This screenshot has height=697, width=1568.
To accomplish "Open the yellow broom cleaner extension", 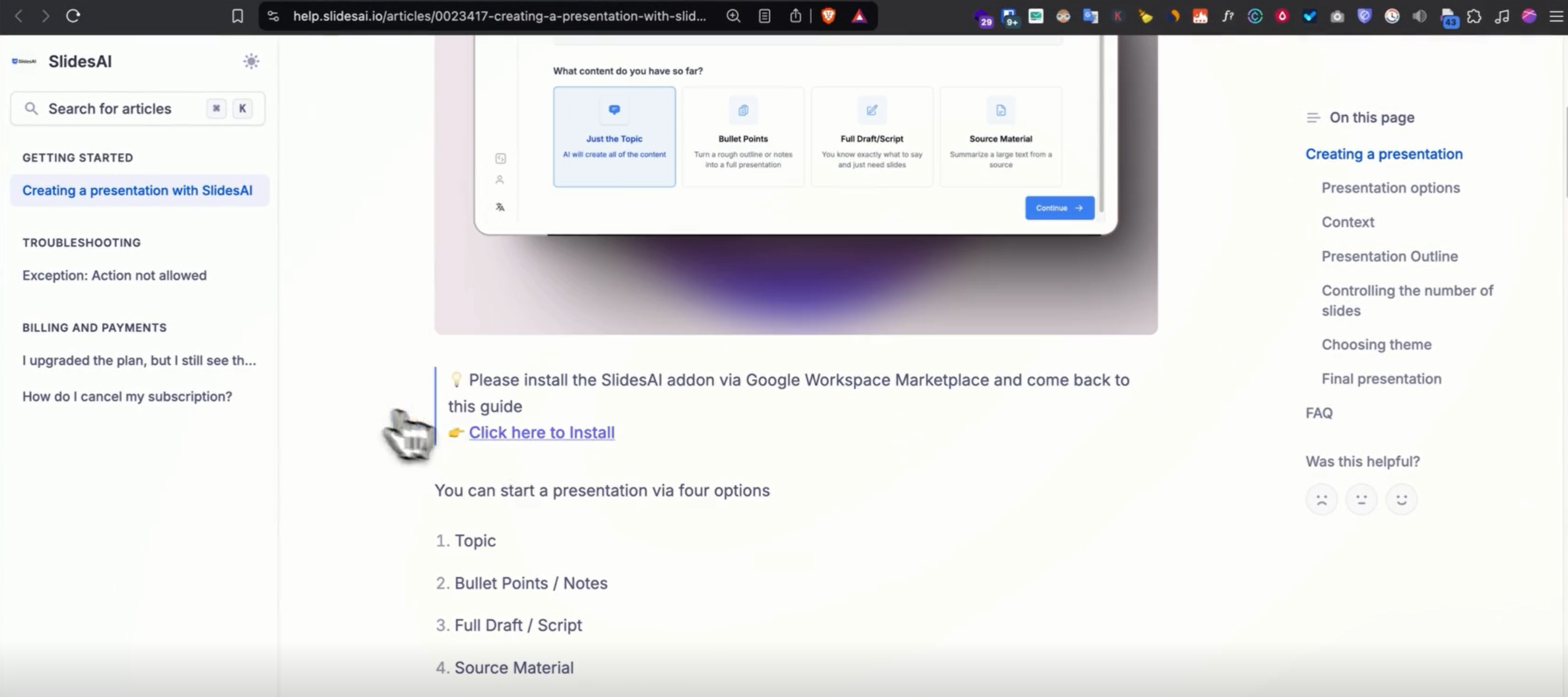I will [x=1146, y=16].
